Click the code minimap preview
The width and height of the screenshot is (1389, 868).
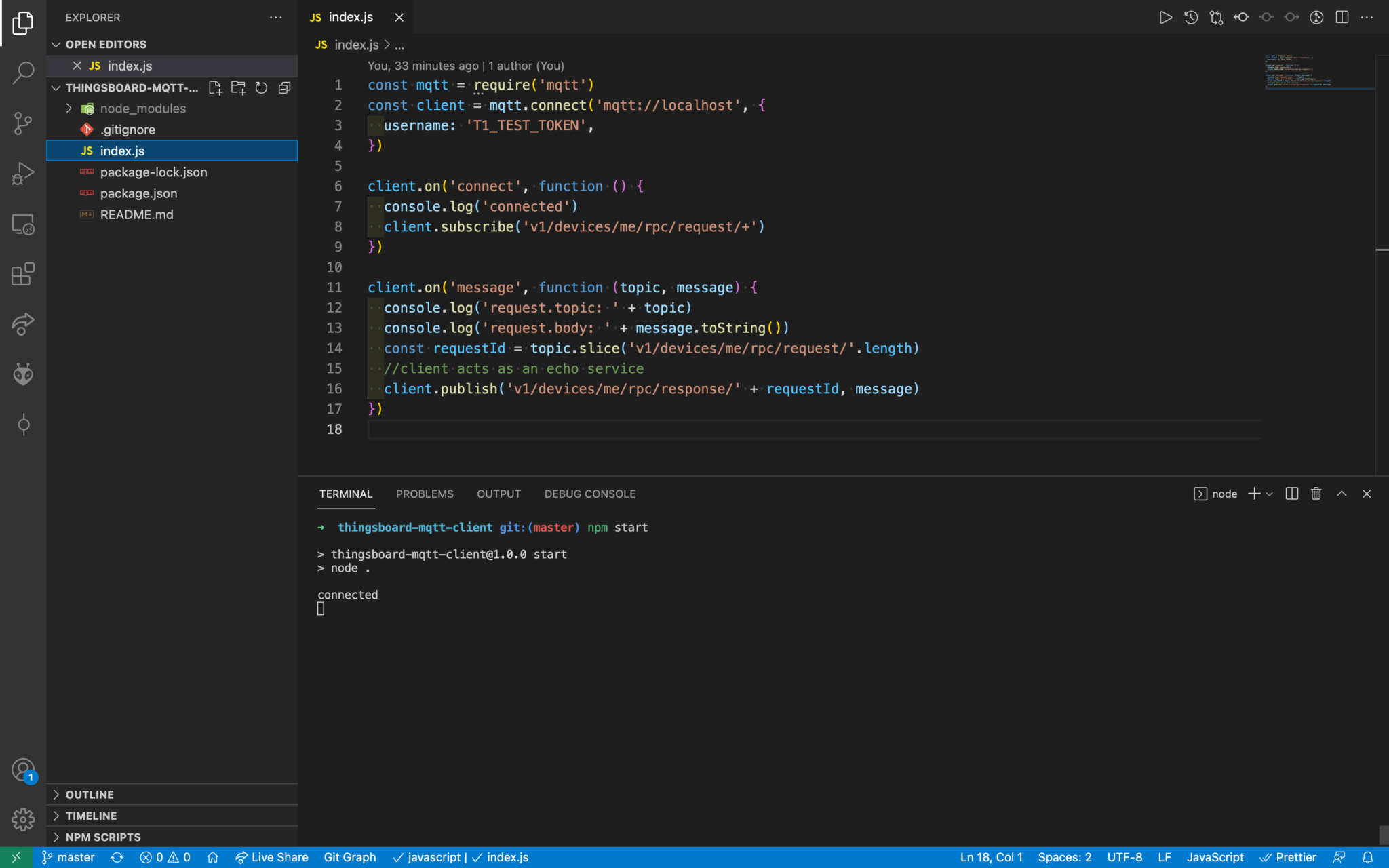[x=1318, y=71]
